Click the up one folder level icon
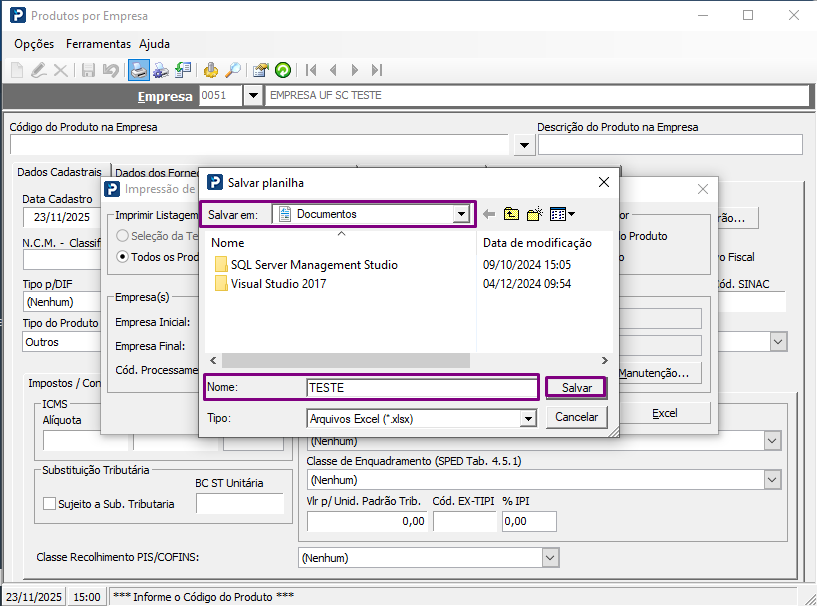The width and height of the screenshot is (817, 606). click(x=511, y=214)
